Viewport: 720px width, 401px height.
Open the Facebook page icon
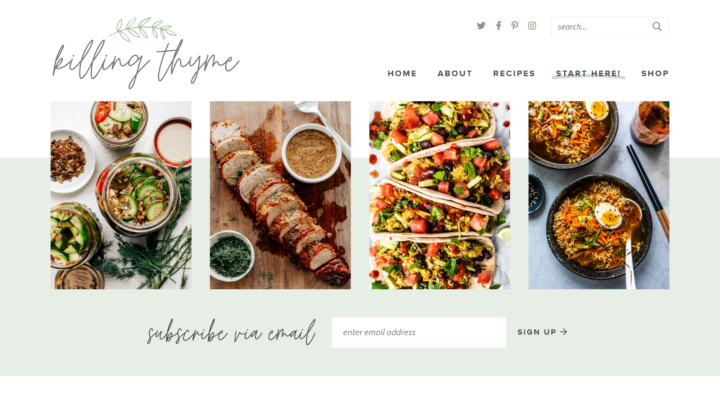[x=498, y=26]
